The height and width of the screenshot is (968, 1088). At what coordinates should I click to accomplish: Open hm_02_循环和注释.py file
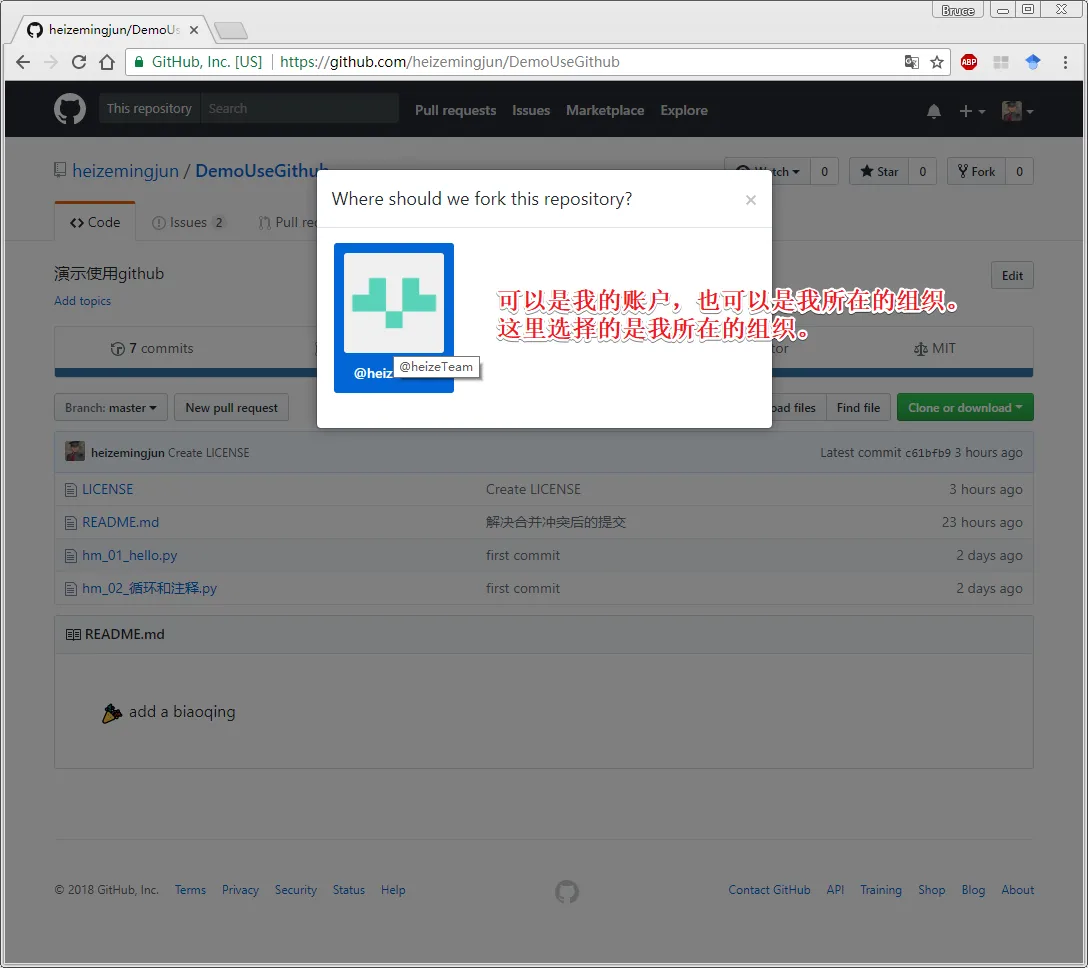coord(150,588)
